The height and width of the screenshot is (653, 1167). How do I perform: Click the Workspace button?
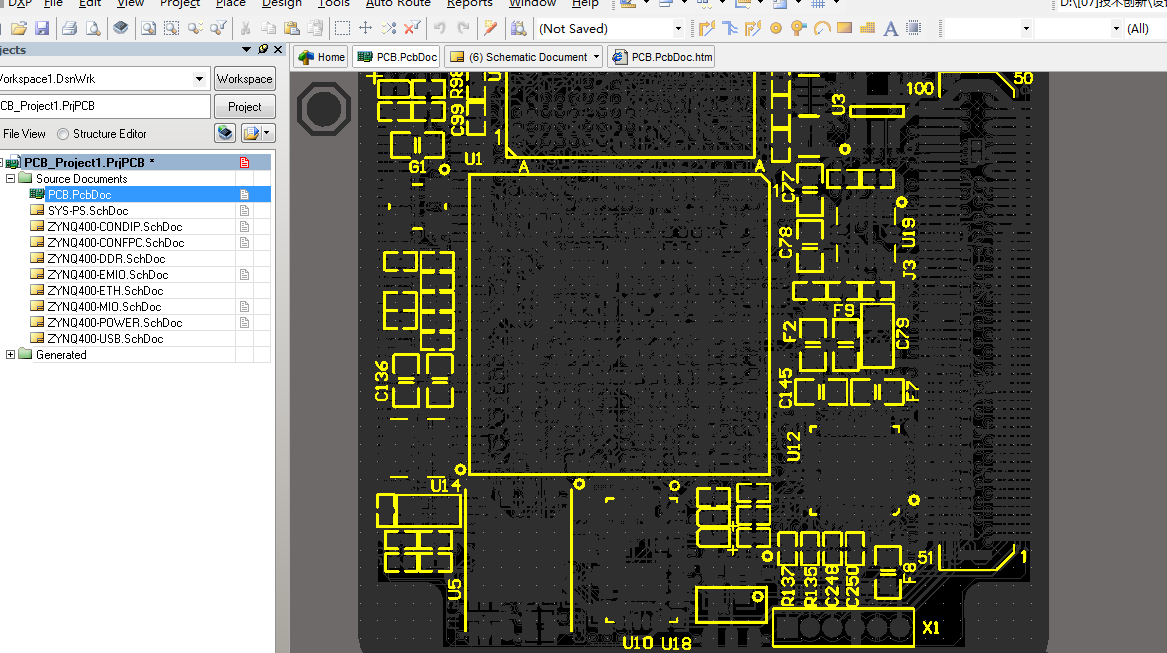tap(245, 79)
